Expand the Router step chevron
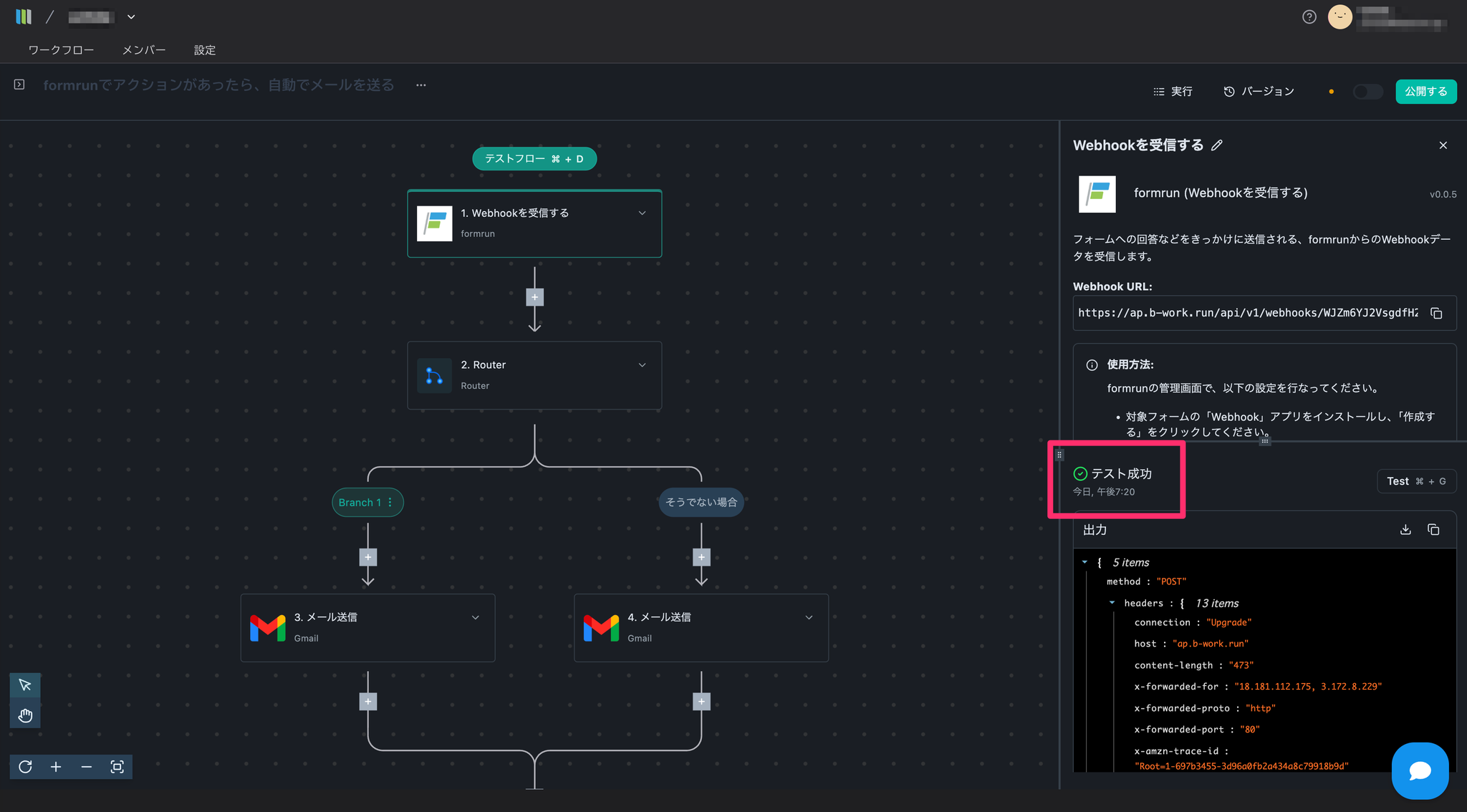 pyautogui.click(x=642, y=365)
